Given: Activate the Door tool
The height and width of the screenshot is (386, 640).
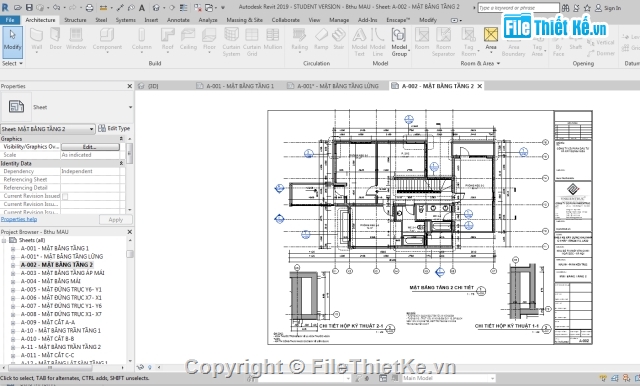Looking at the screenshot, I should pyautogui.click(x=56, y=40).
